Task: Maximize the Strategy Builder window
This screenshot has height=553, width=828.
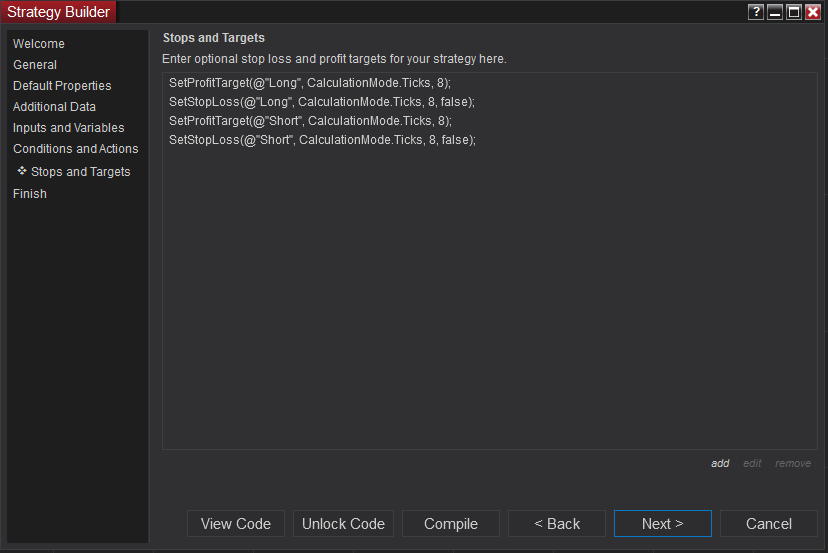Action: (794, 12)
